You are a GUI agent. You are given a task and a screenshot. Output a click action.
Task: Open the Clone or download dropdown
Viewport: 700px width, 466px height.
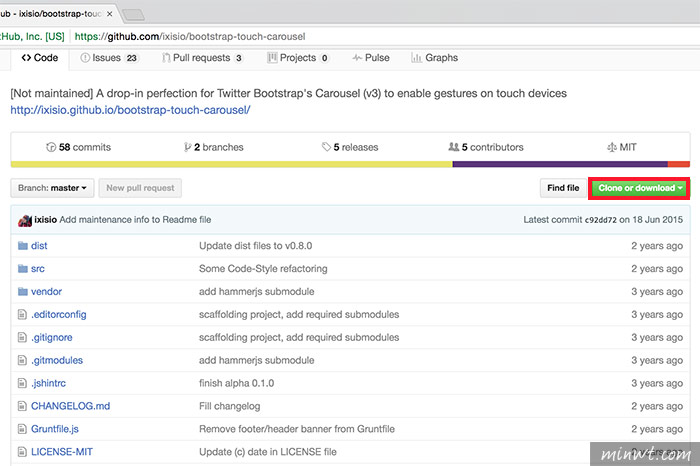[639, 188]
